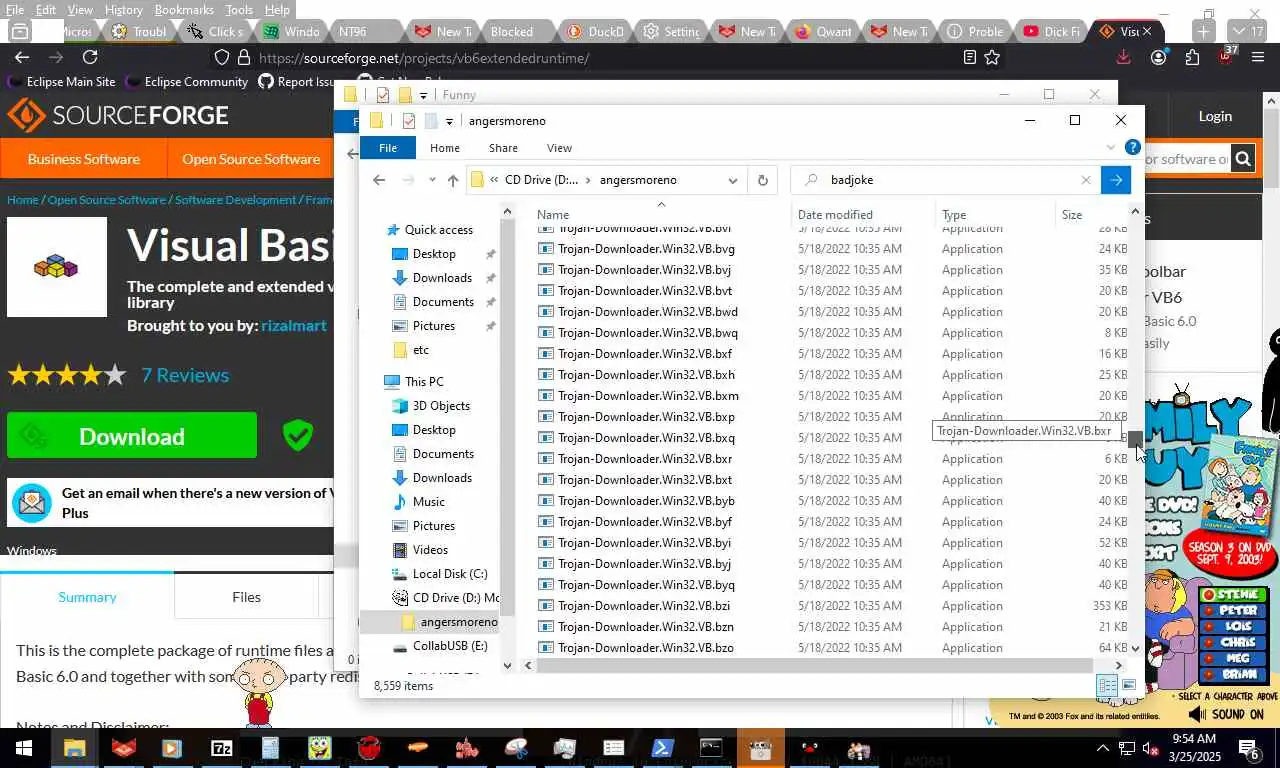1280x768 pixels.
Task: Open the 7 Reviews link
Action: pyautogui.click(x=185, y=375)
